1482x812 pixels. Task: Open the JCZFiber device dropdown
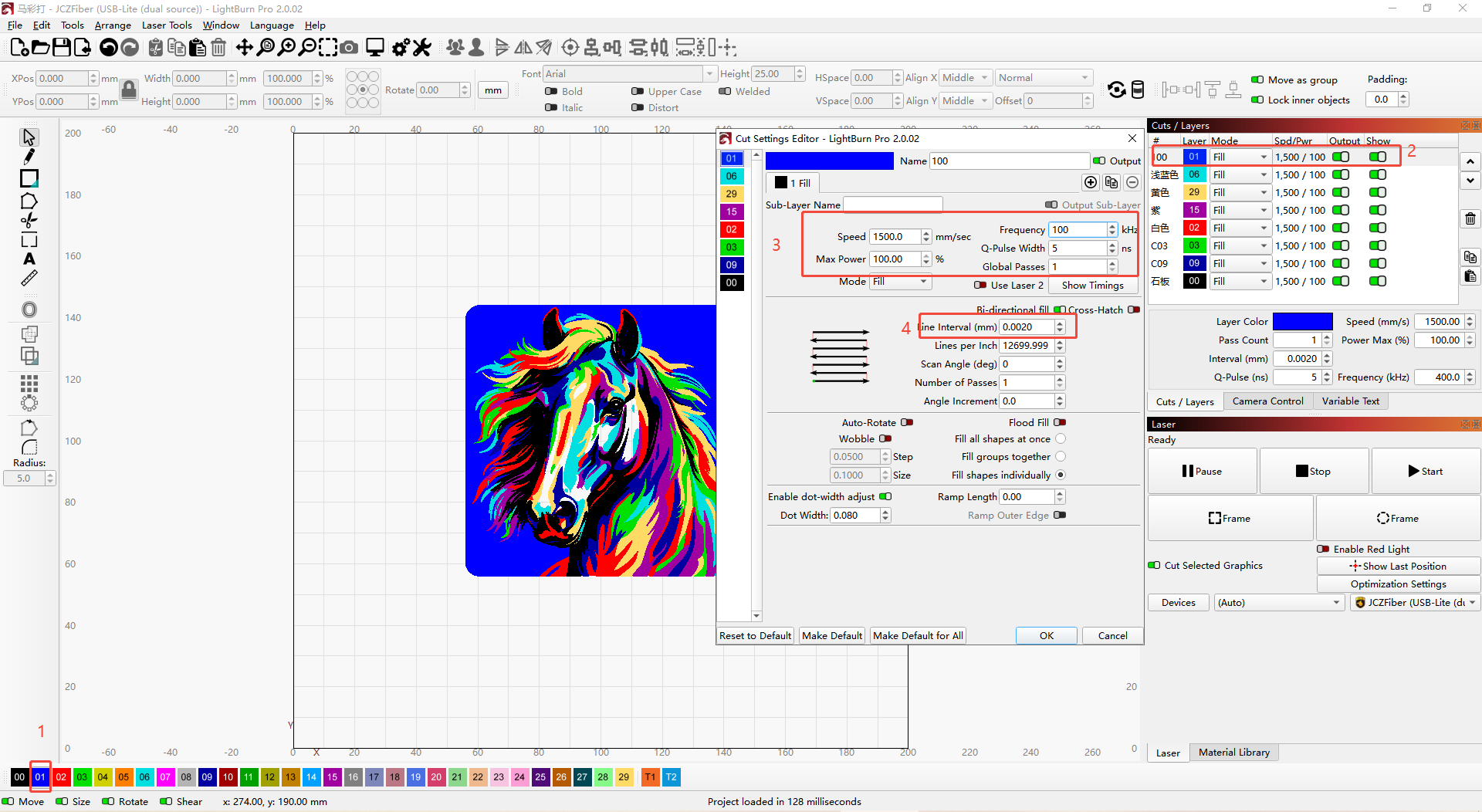pos(1415,602)
